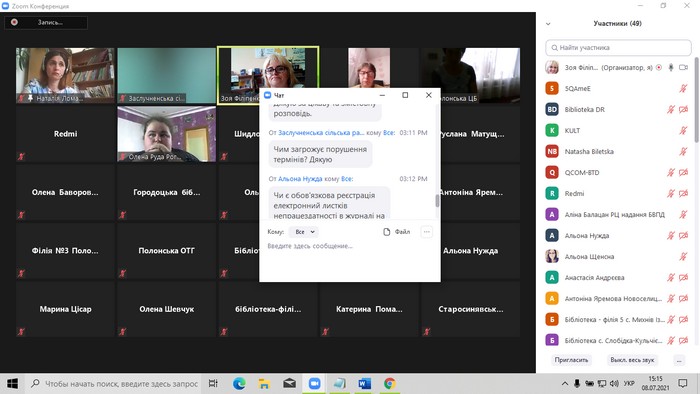The height and width of the screenshot is (394, 700).
Task: Click recording status icon in organizer row
Action: (659, 67)
